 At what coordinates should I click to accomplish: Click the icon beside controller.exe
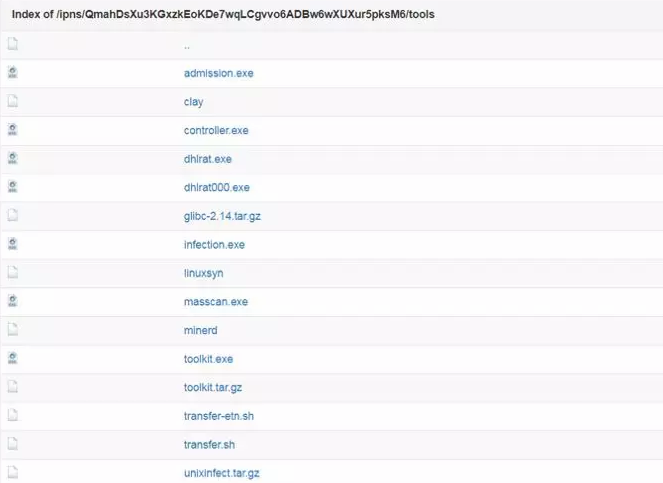point(13,129)
